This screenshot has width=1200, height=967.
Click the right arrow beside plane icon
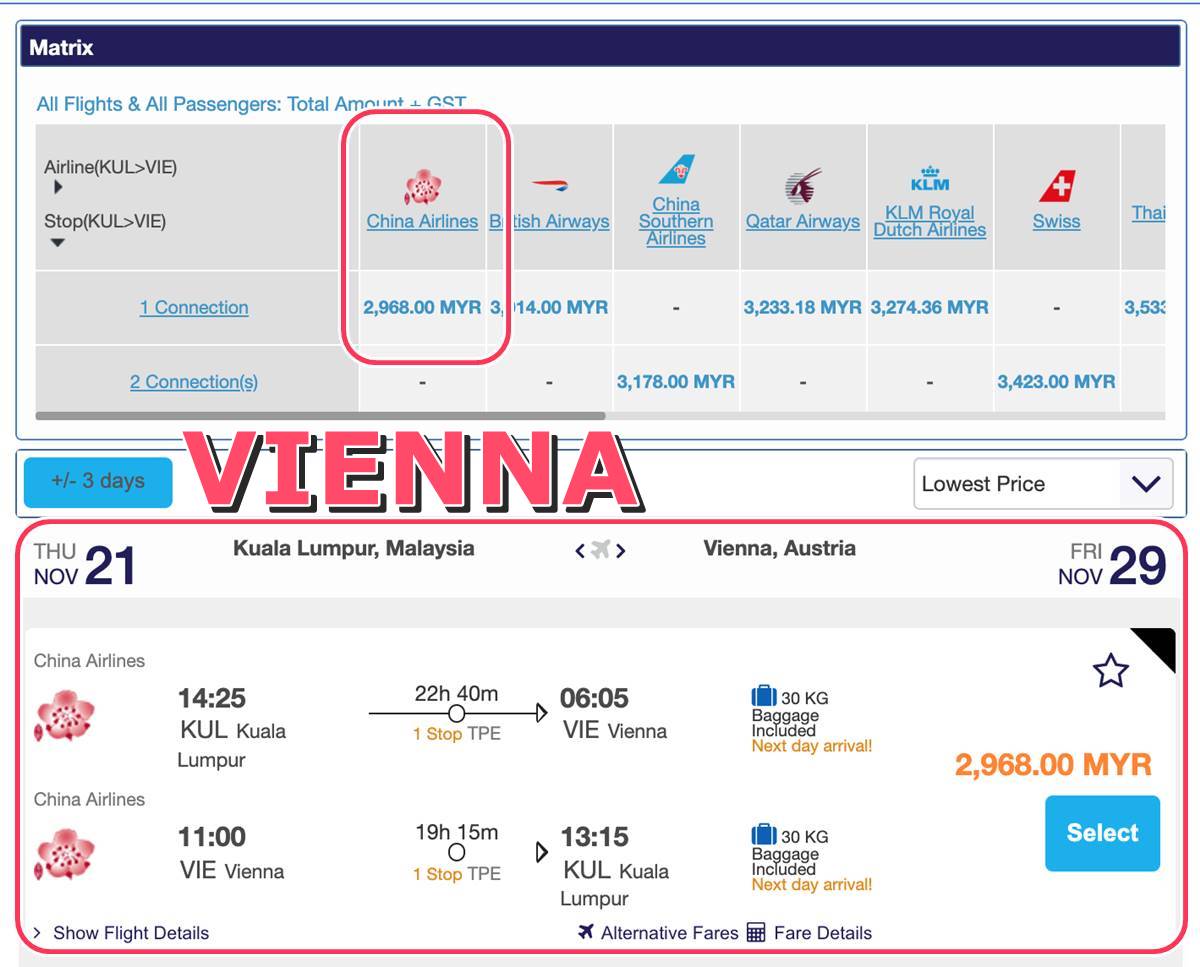point(621,550)
